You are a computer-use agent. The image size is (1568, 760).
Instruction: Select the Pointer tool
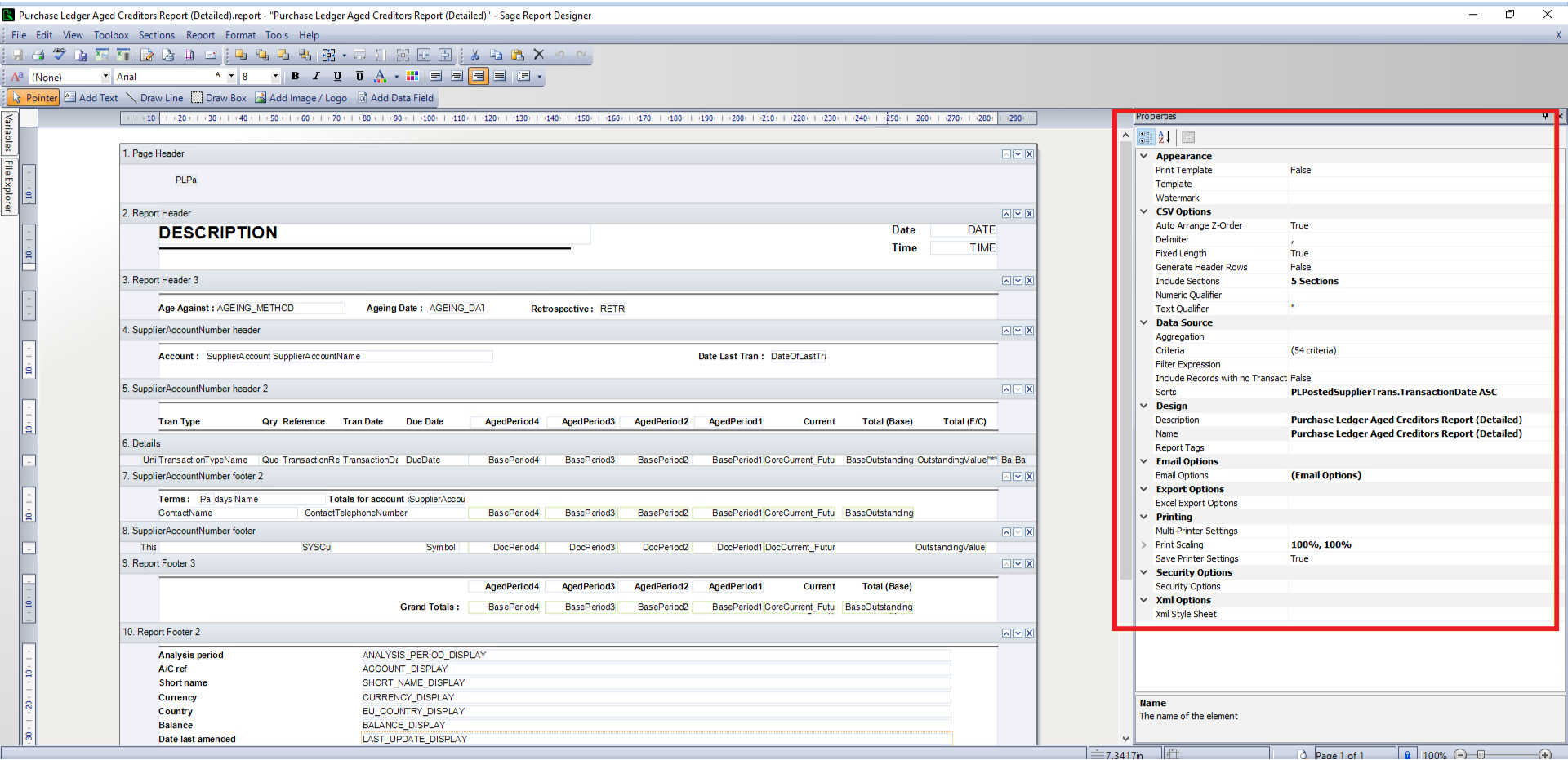pyautogui.click(x=33, y=98)
